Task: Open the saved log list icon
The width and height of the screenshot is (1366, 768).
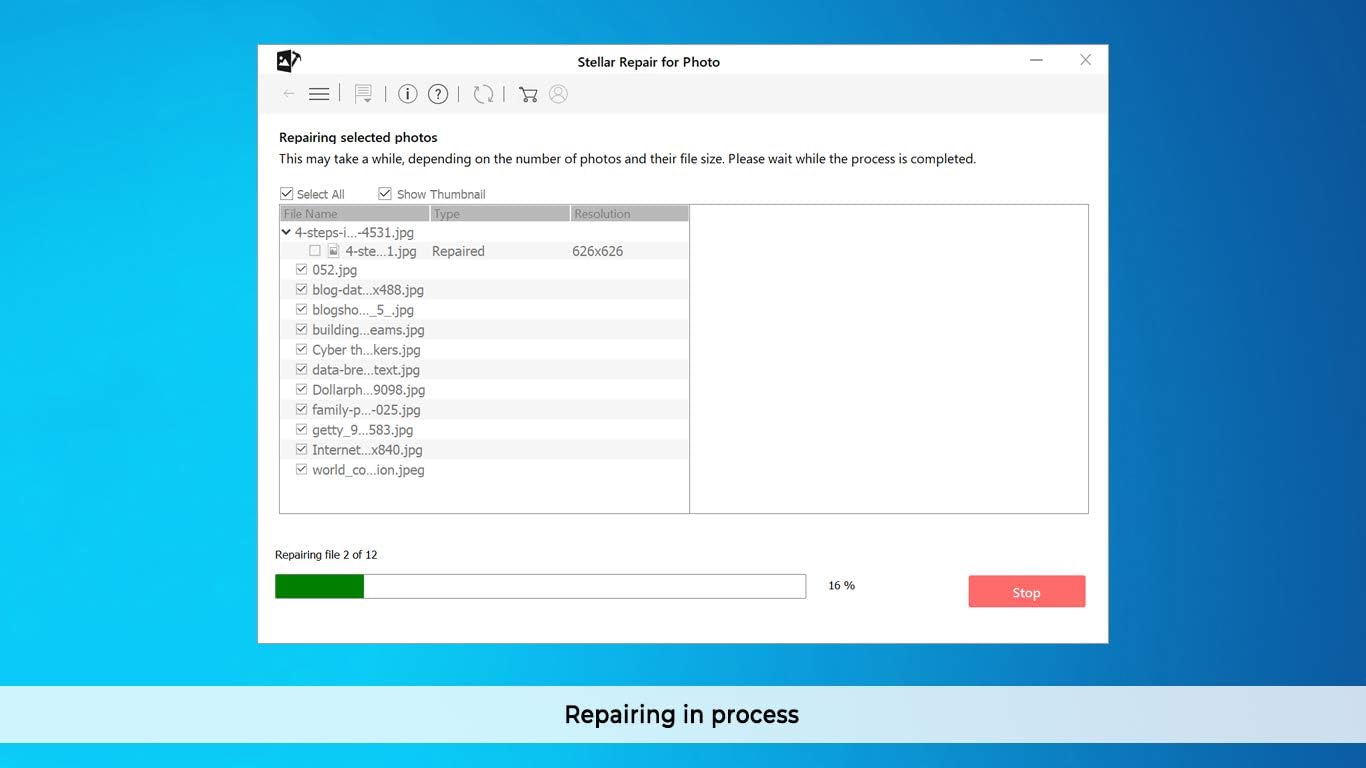Action: click(x=363, y=94)
